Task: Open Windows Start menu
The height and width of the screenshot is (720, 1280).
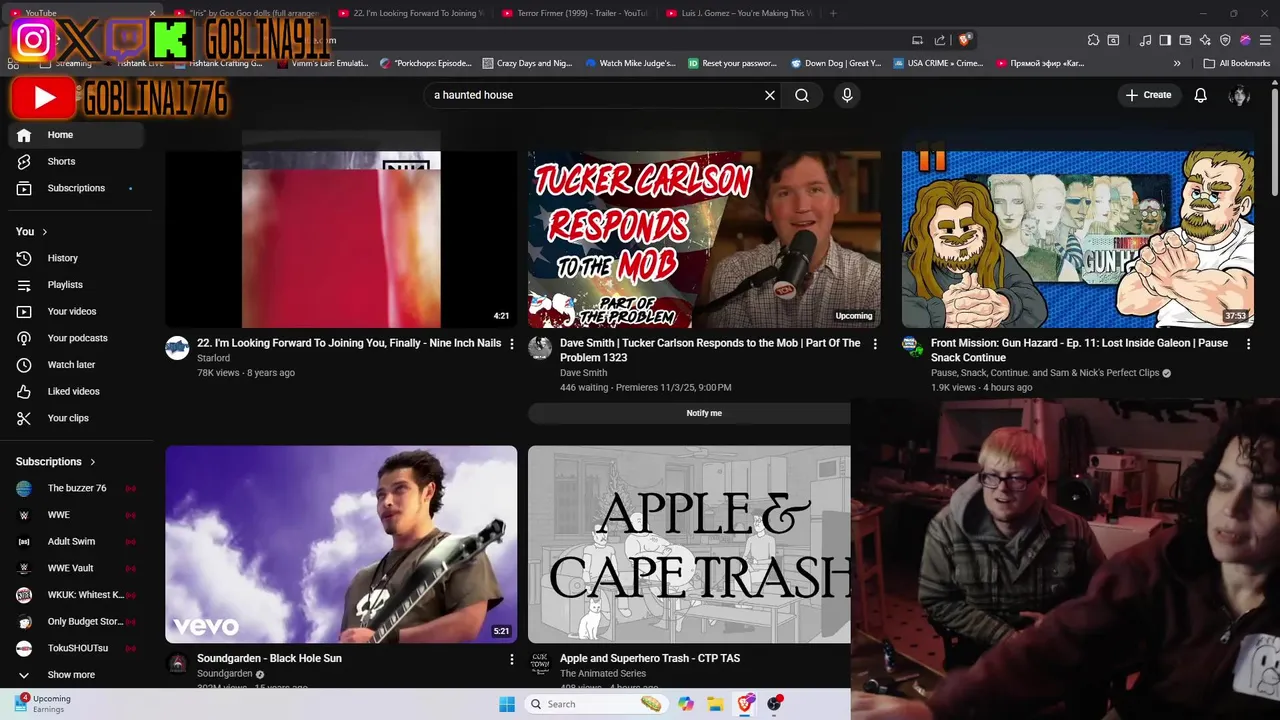Action: point(507,704)
